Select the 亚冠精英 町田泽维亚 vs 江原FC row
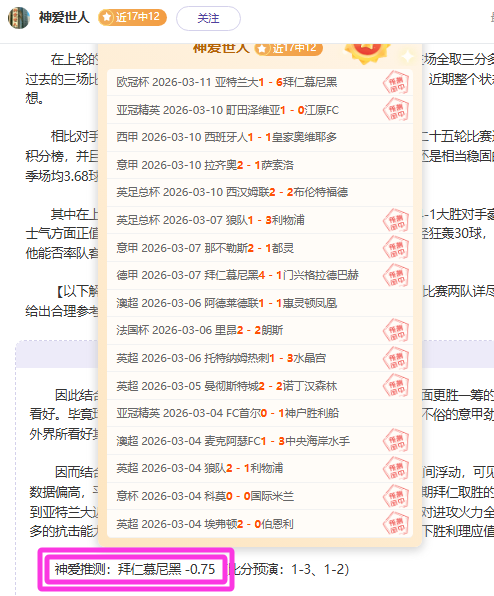 260,110
